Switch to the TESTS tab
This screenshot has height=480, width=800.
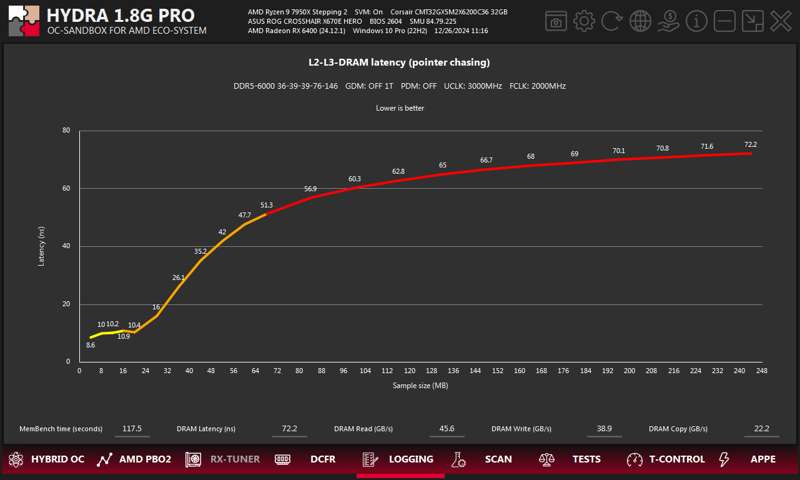574,460
